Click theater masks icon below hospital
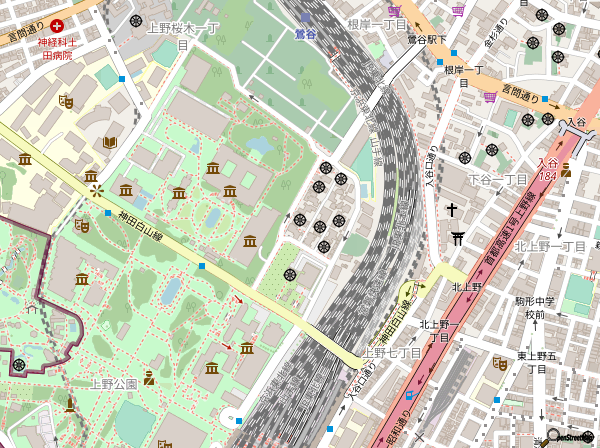 [x=67, y=100]
